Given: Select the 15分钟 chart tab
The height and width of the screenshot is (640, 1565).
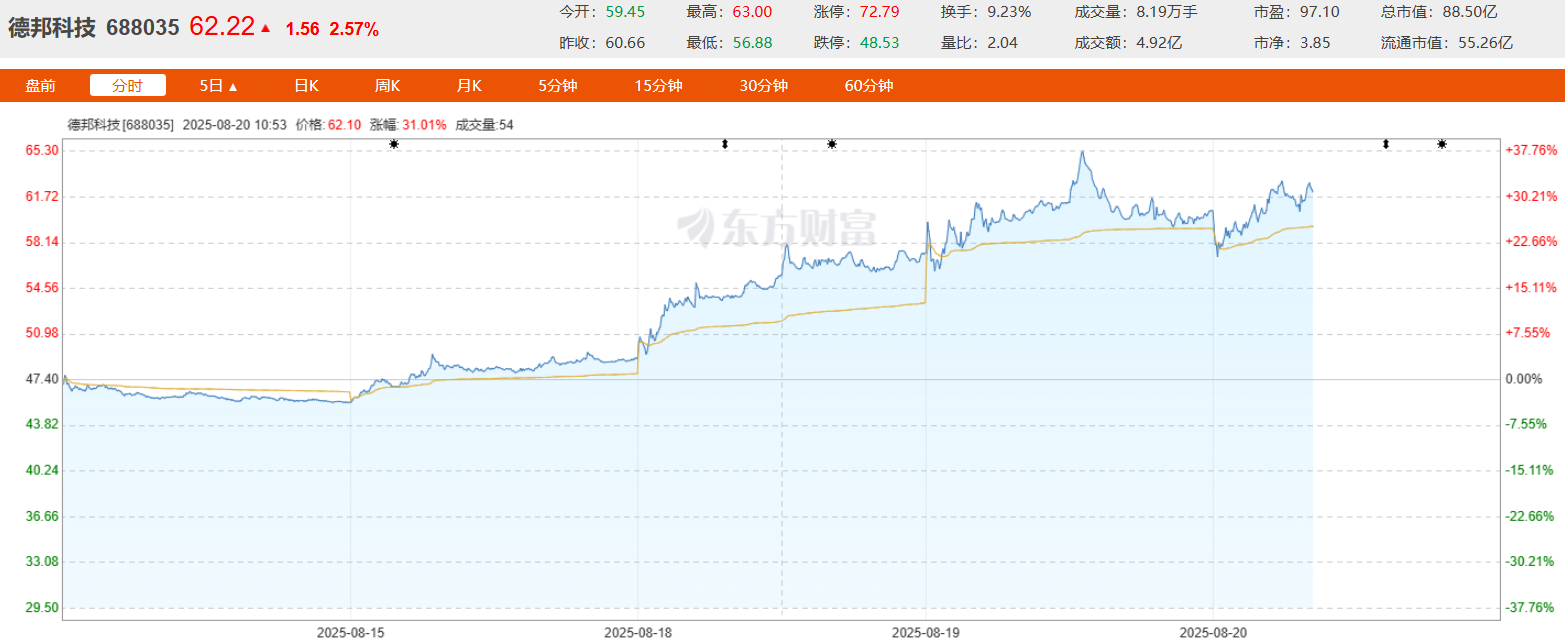Looking at the screenshot, I should click(659, 86).
